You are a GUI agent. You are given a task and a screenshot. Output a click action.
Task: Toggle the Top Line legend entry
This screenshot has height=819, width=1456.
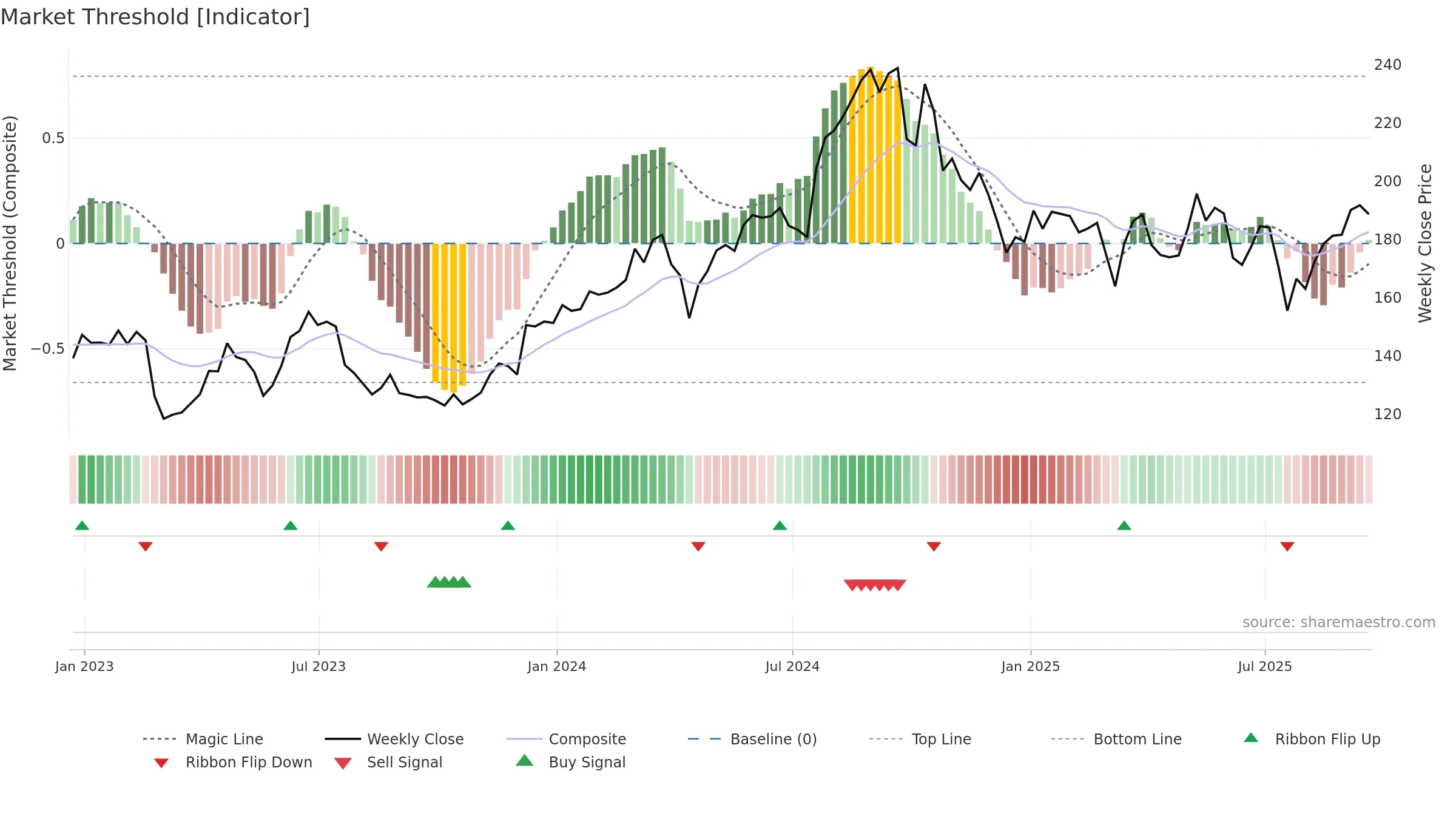click(920, 739)
